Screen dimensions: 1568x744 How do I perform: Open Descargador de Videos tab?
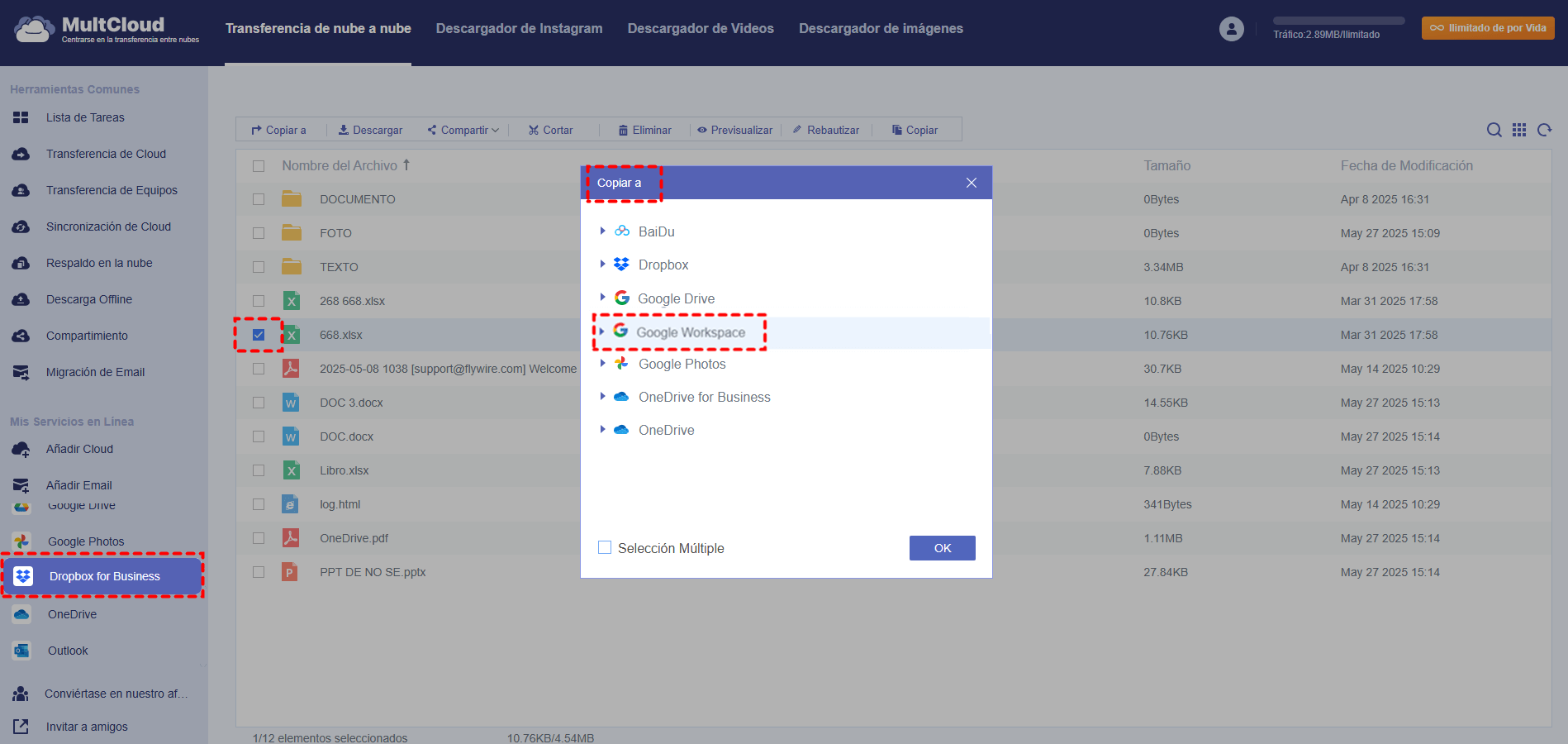[701, 29]
